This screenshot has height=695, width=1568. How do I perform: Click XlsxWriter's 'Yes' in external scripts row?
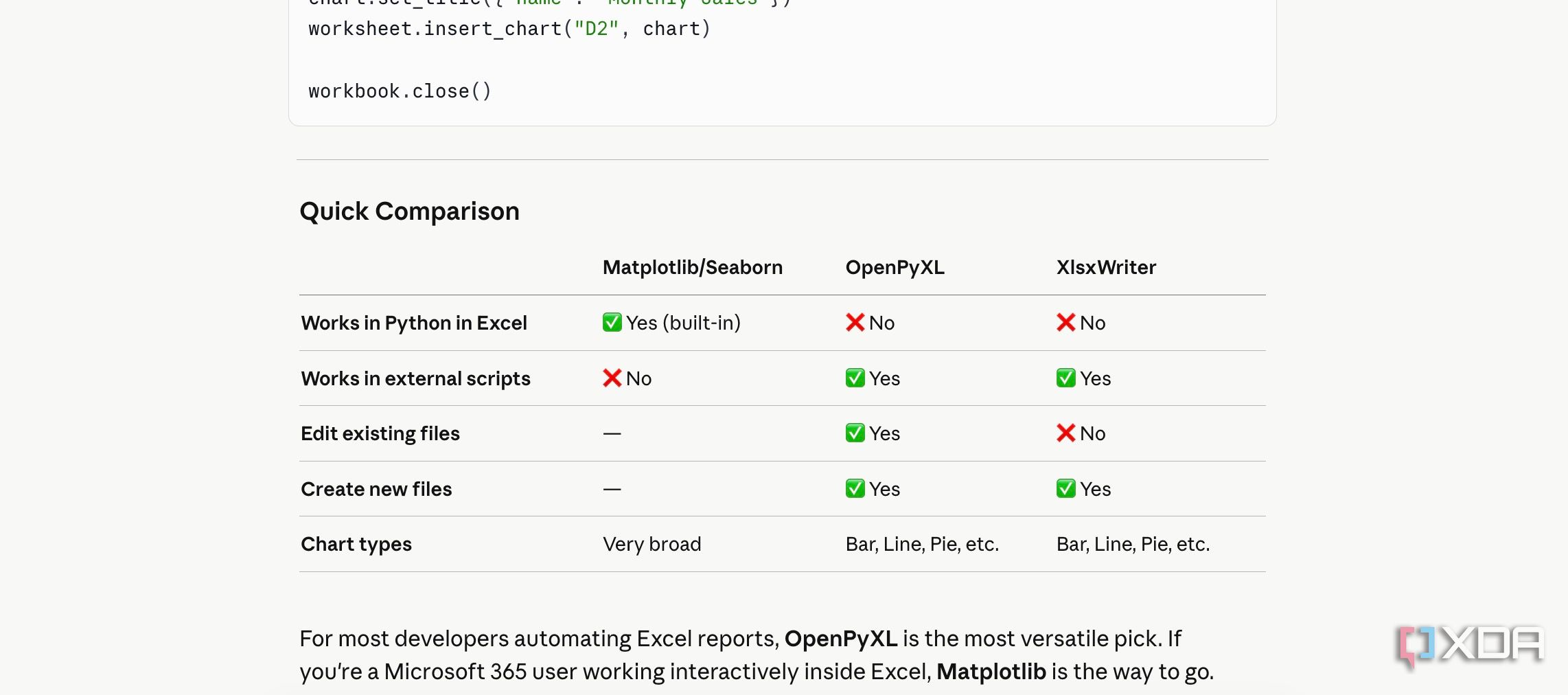[1083, 378]
